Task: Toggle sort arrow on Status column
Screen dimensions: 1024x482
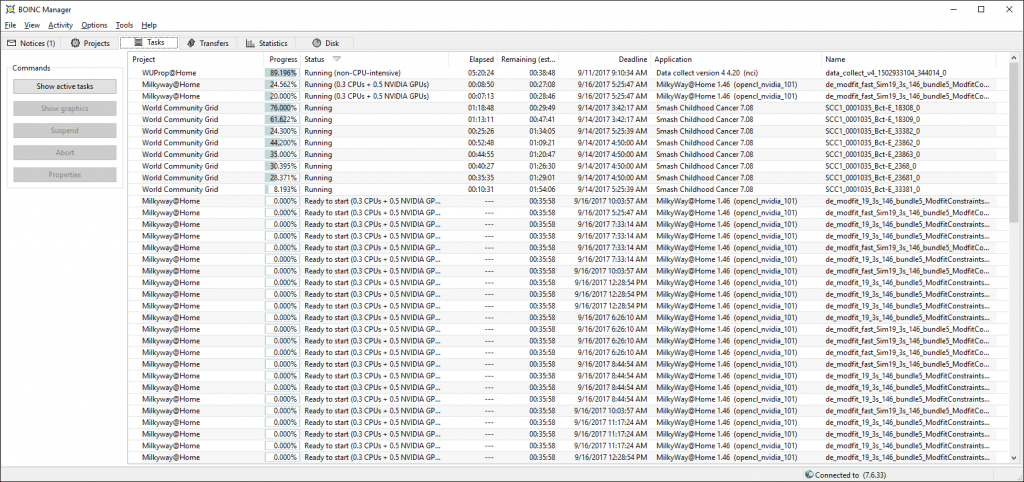Action: coord(337,60)
